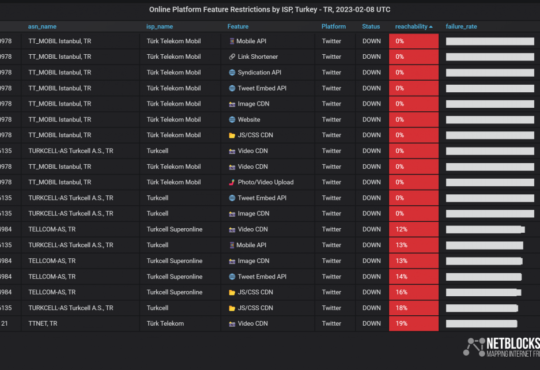Image resolution: width=540 pixels, height=370 pixels.
Task: Click the Link Shortener chain icon
Action: 232,57
